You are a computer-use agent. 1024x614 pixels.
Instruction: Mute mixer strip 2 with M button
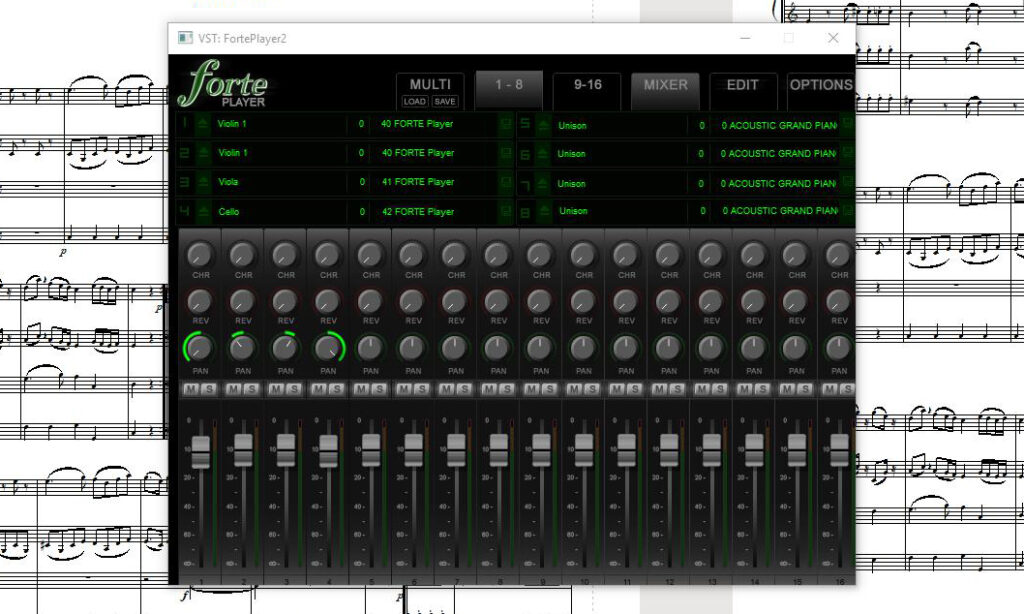pos(233,389)
